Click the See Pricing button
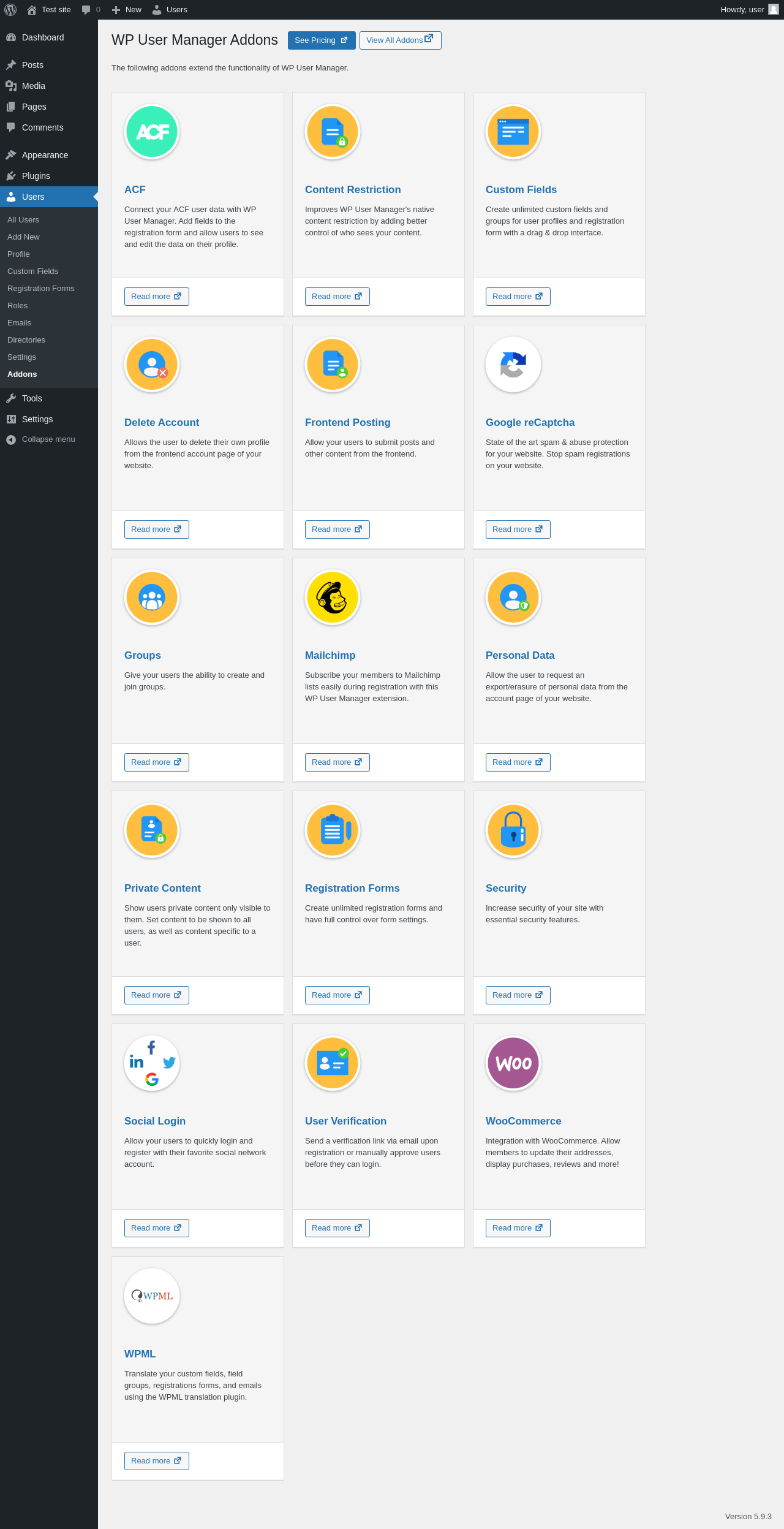The image size is (784, 1529). point(322,40)
